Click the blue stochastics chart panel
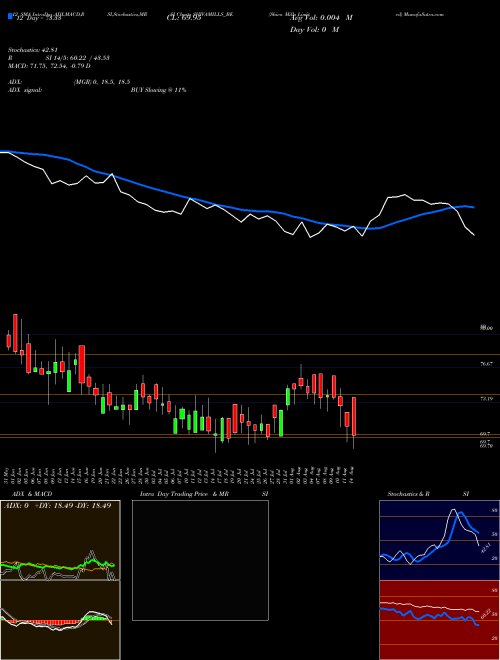Viewport: 500px width, 660px height. pyautogui.click(x=439, y=540)
